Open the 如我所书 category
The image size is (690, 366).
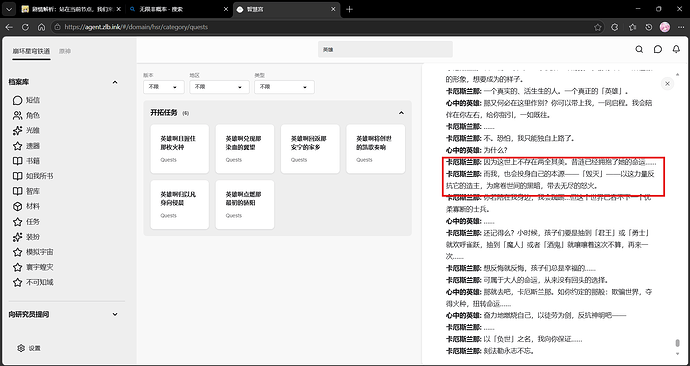[33, 176]
